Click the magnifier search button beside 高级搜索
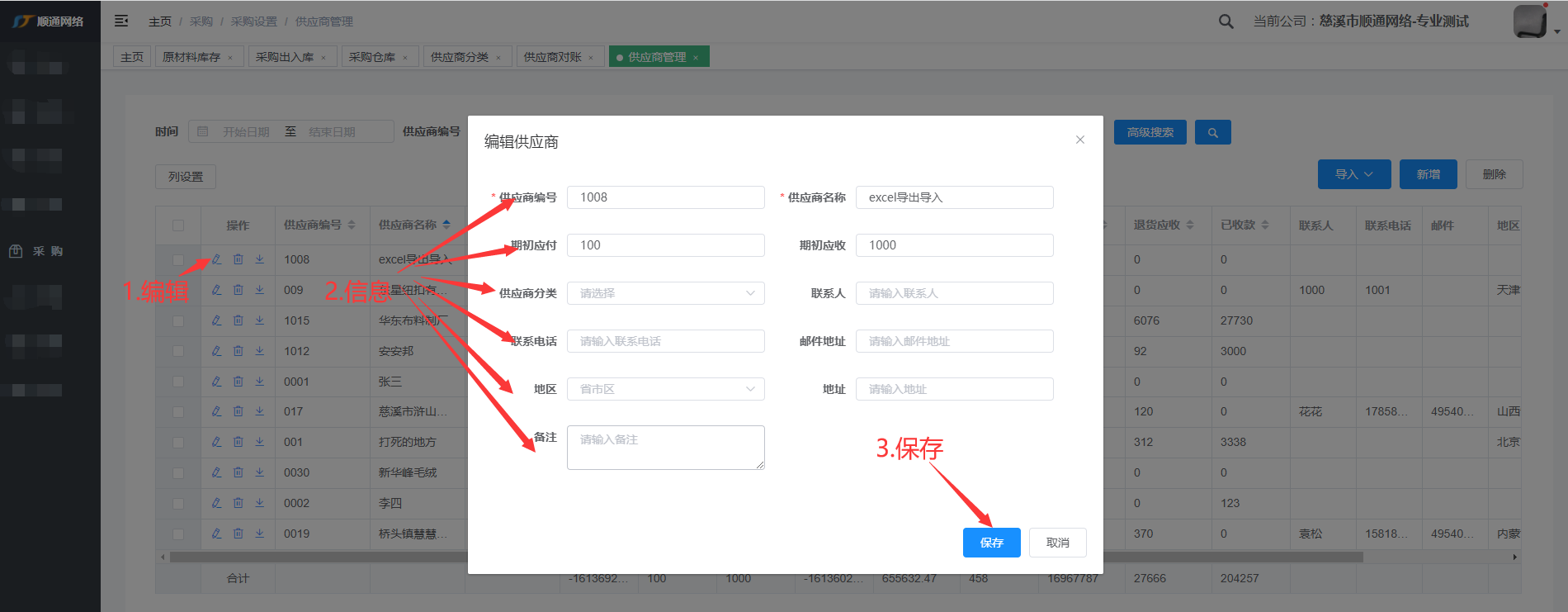This screenshot has width=1568, height=612. click(x=1212, y=132)
